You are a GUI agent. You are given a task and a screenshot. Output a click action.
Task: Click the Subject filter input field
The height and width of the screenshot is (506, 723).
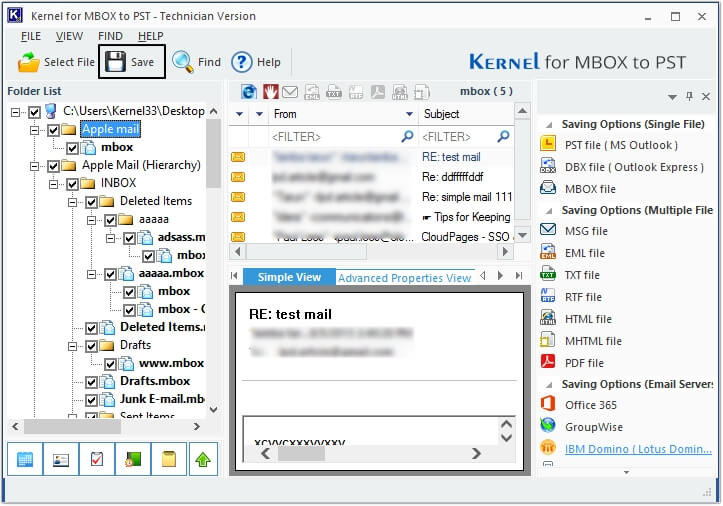coord(466,137)
